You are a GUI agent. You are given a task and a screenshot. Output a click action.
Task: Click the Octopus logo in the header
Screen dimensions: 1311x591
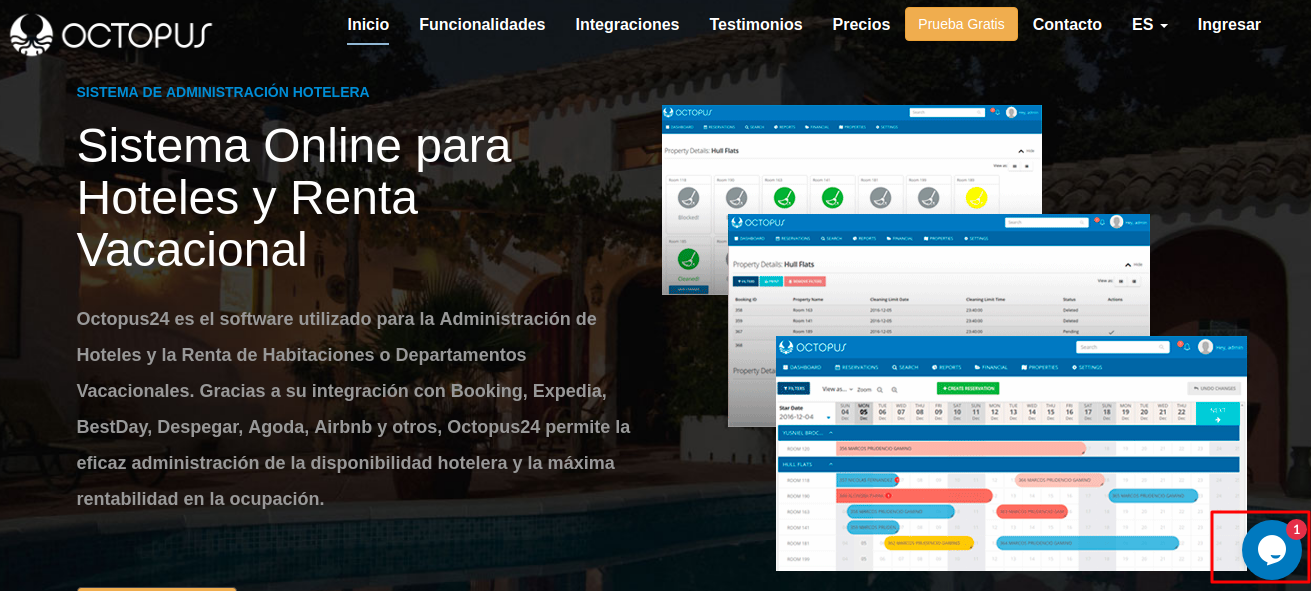tap(111, 35)
